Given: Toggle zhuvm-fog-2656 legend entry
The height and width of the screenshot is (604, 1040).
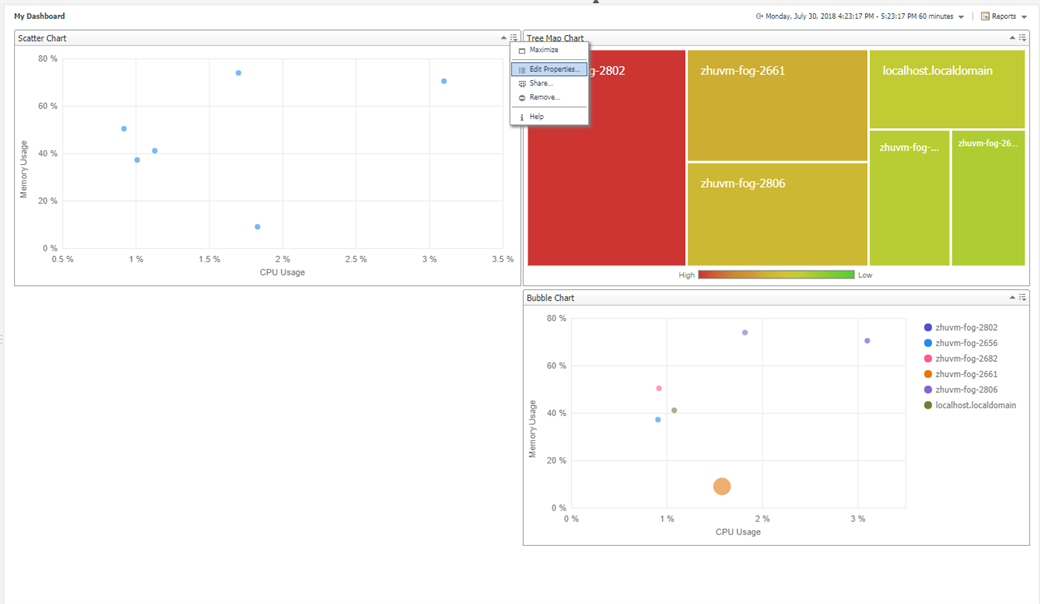Looking at the screenshot, I should point(960,343).
